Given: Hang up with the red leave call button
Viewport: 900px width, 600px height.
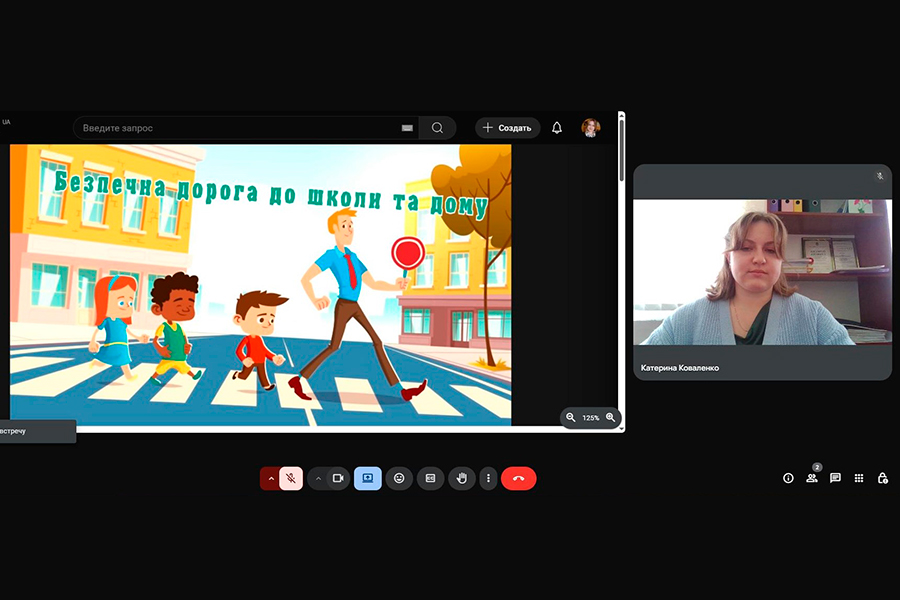Looking at the screenshot, I should (x=518, y=479).
